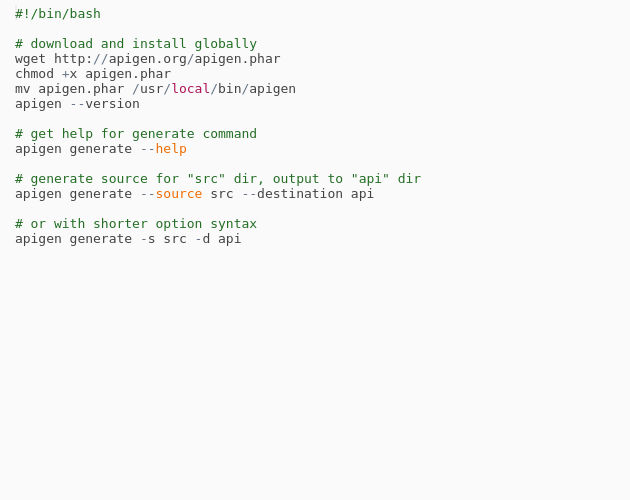Click the pink 'local' word in path
The height and width of the screenshot is (500, 630).
(x=191, y=88)
